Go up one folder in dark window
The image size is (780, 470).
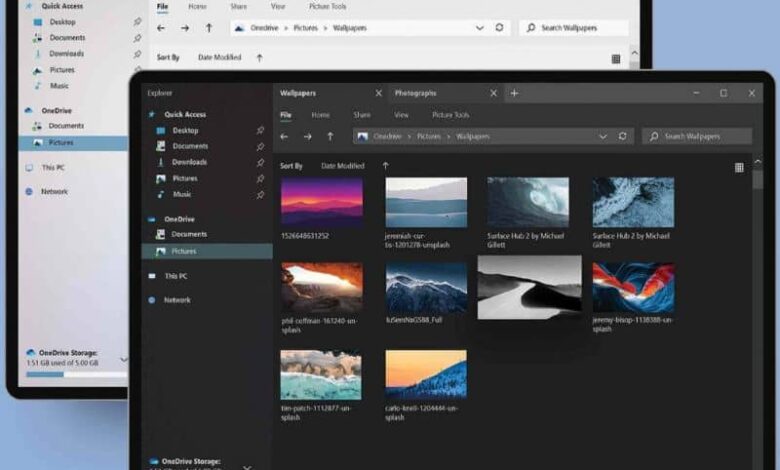point(330,136)
